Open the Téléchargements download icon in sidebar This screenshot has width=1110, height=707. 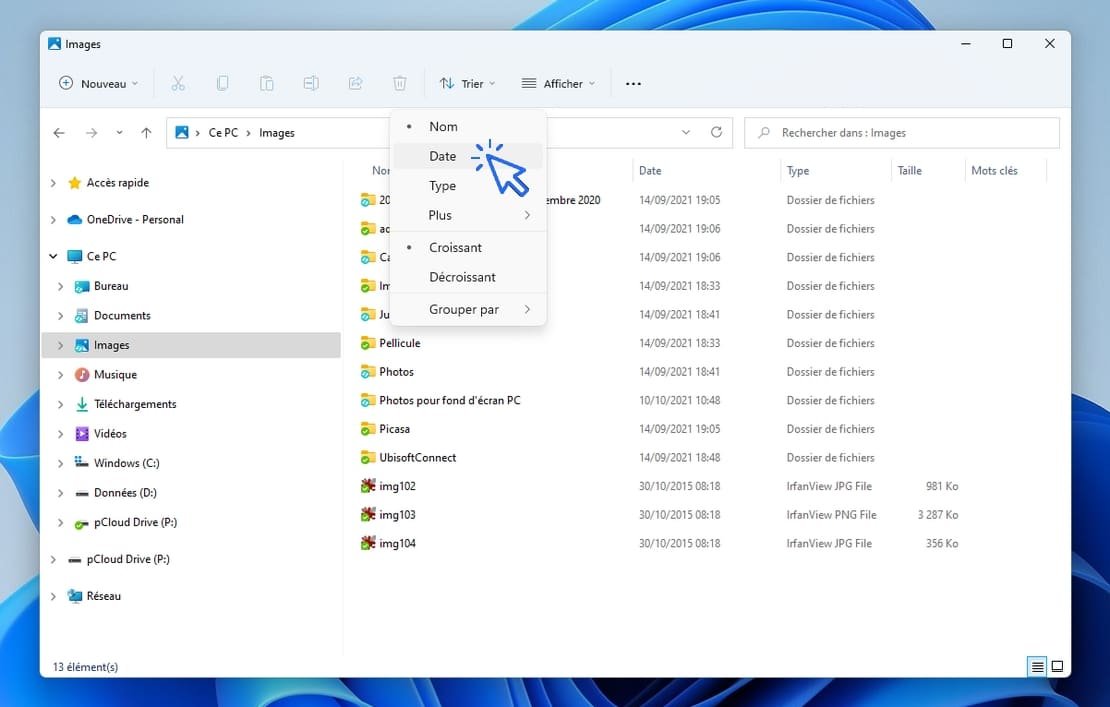click(82, 404)
